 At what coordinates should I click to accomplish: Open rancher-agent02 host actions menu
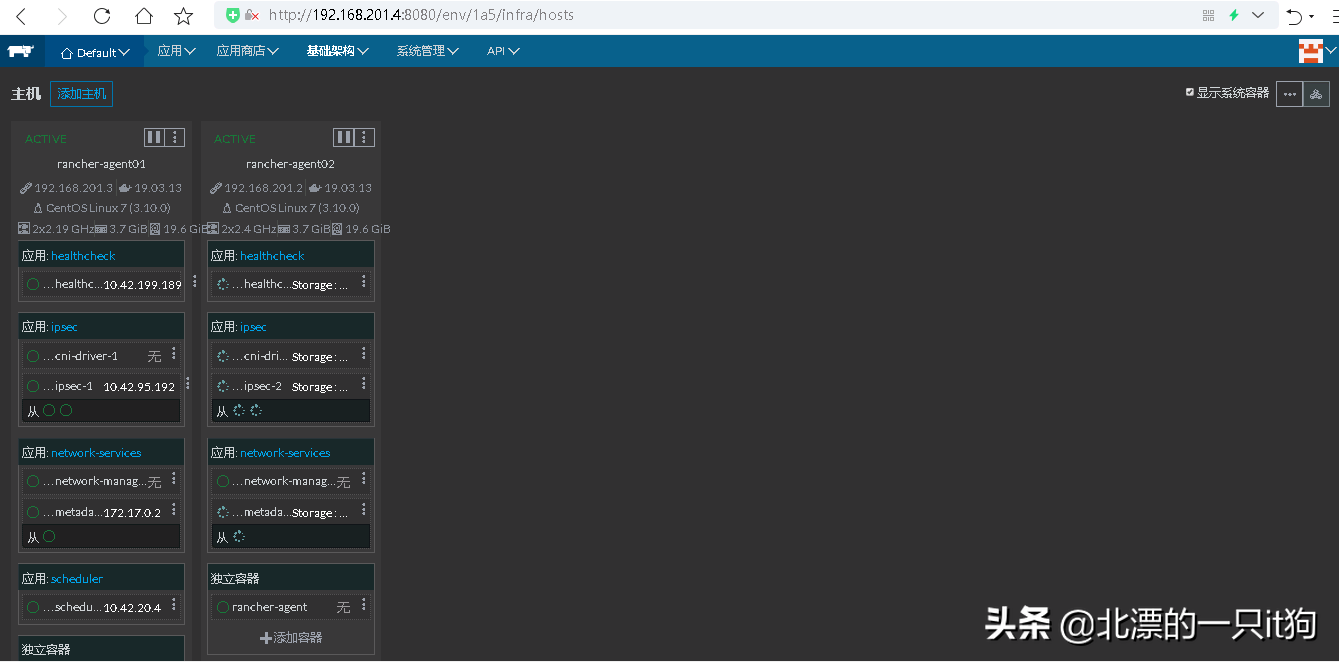click(366, 138)
